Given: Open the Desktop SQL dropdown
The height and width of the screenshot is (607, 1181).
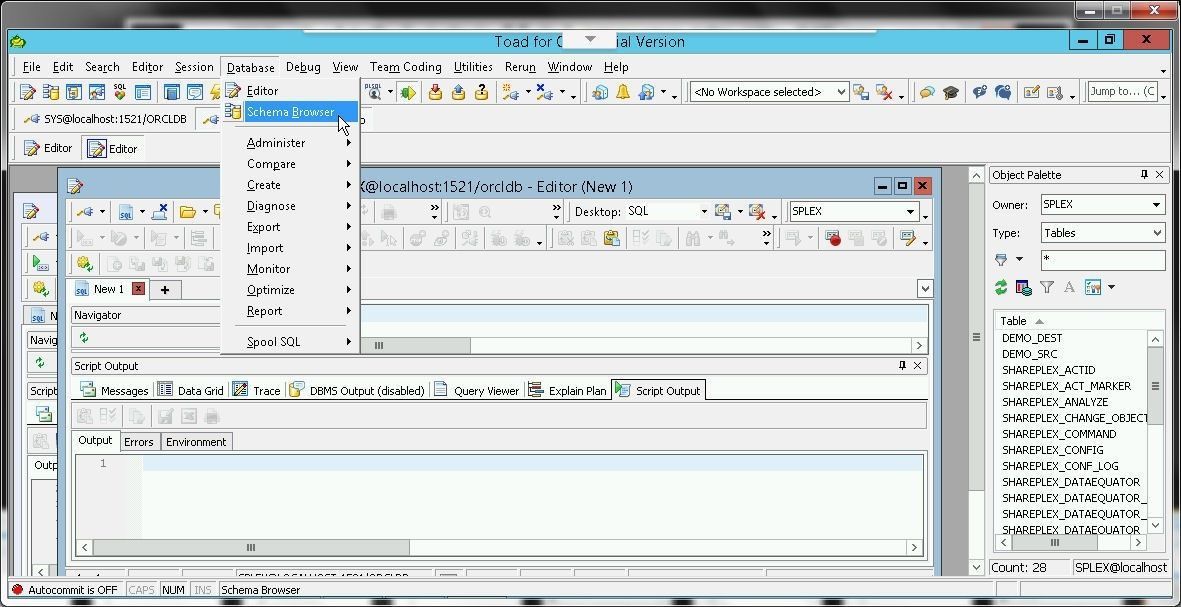Looking at the screenshot, I should click(x=703, y=212).
